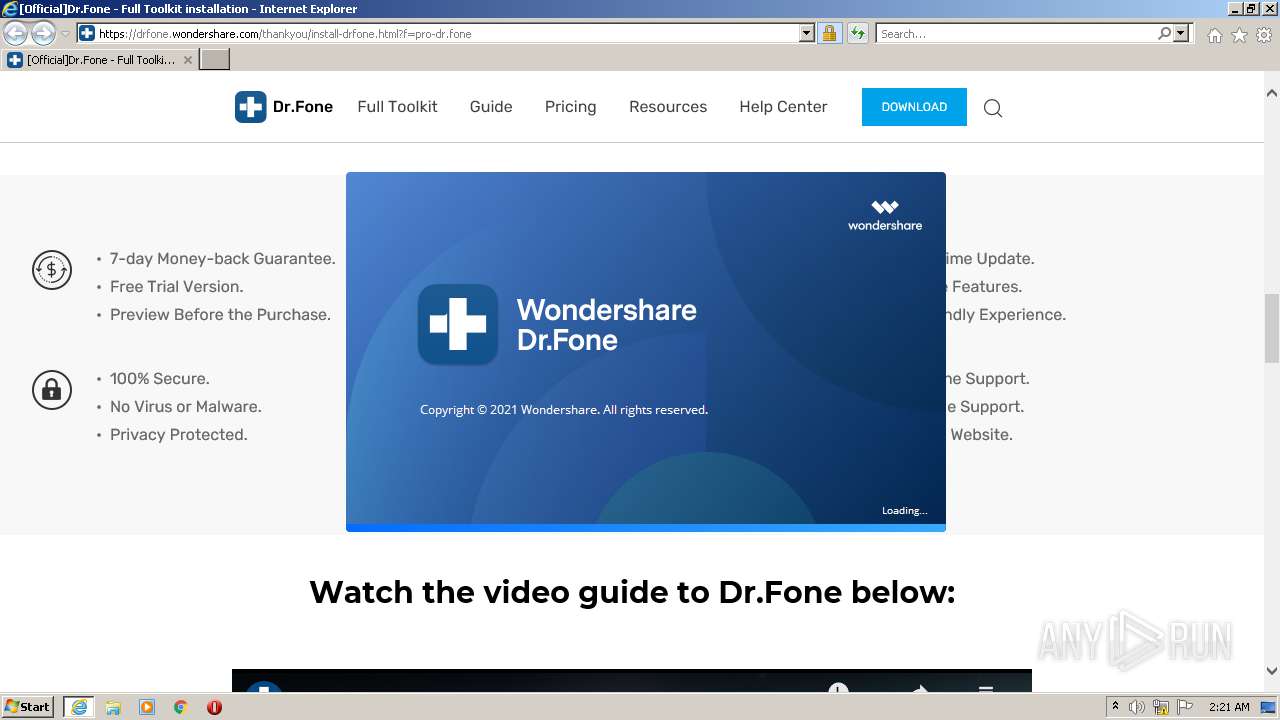This screenshot has width=1280, height=720.
Task: Click the blue DOWNLOAD button
Action: click(914, 107)
